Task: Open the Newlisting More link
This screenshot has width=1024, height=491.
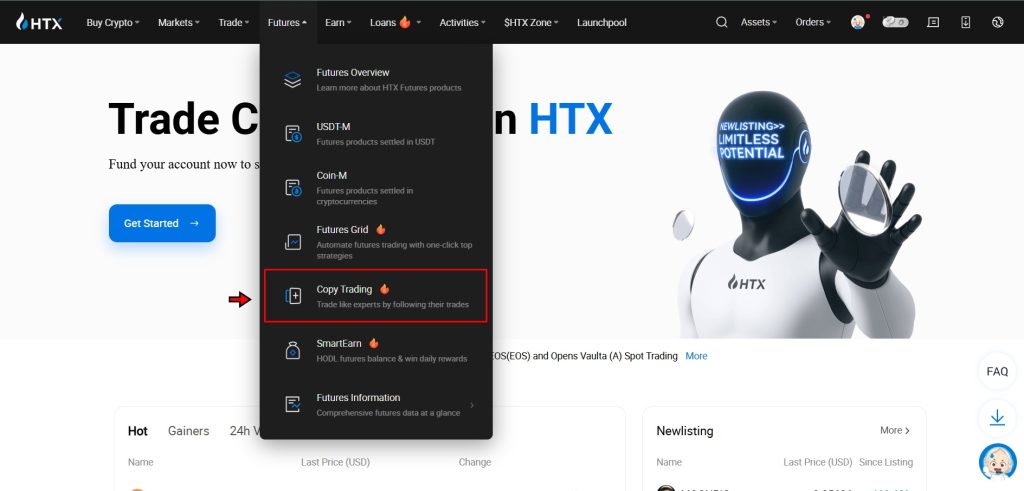Action: coord(895,430)
